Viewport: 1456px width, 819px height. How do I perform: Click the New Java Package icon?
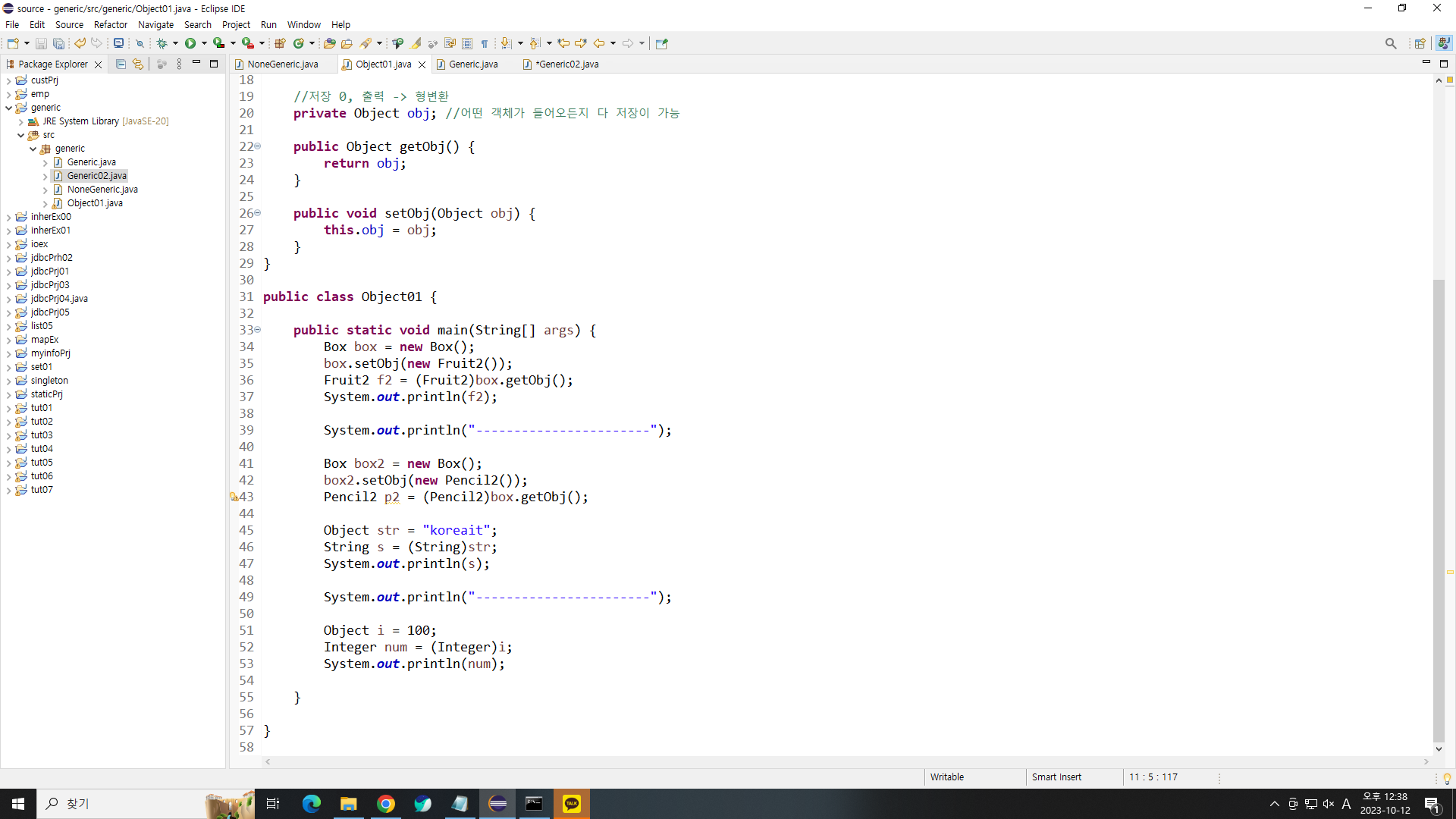pyautogui.click(x=280, y=43)
